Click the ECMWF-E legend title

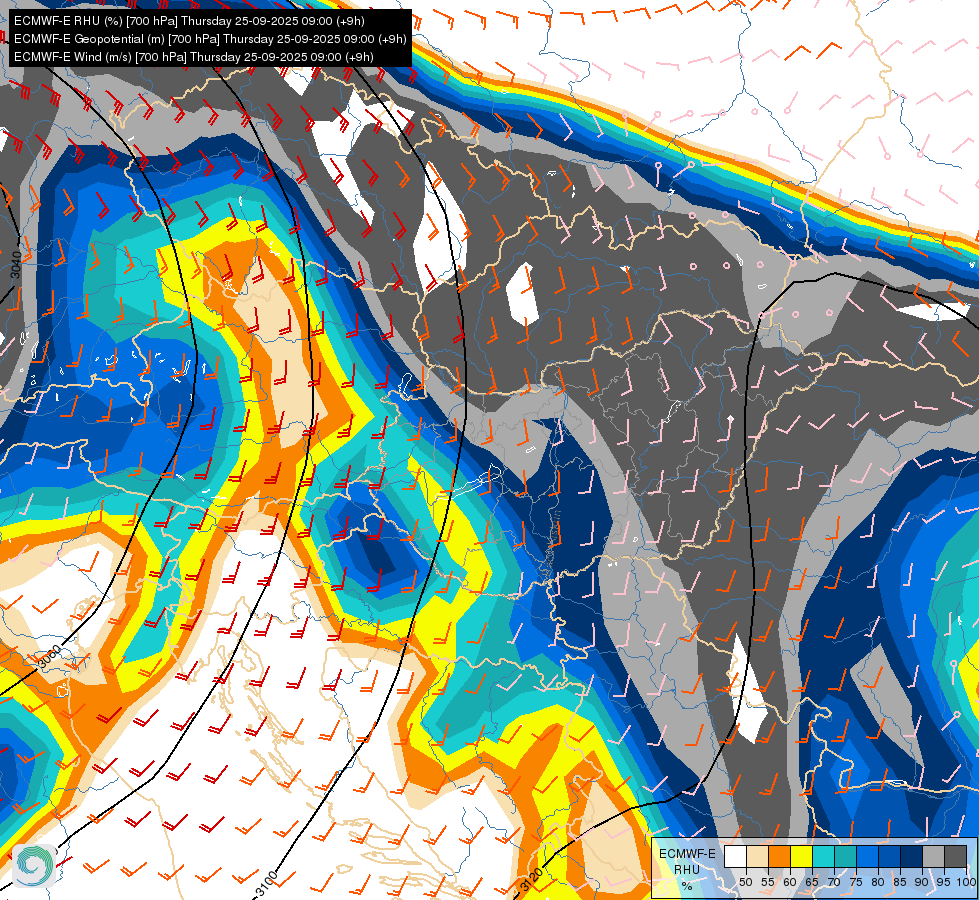687,854
